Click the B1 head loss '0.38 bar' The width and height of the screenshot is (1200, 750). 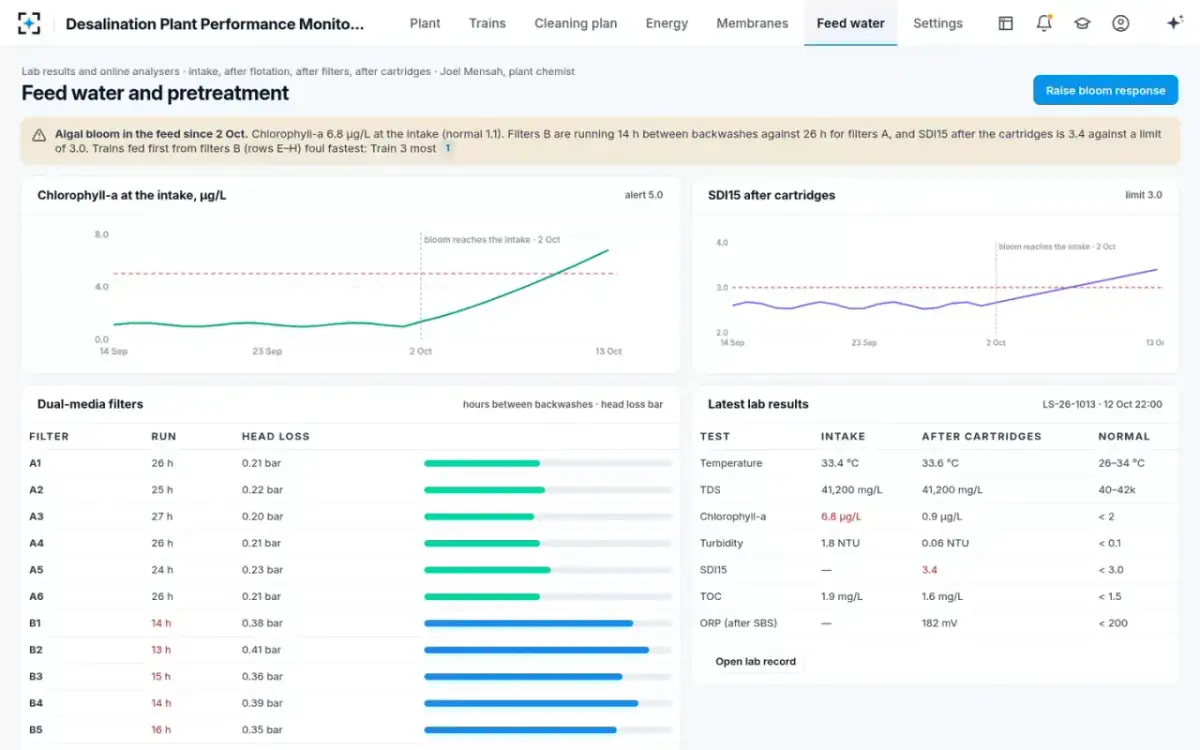click(262, 623)
